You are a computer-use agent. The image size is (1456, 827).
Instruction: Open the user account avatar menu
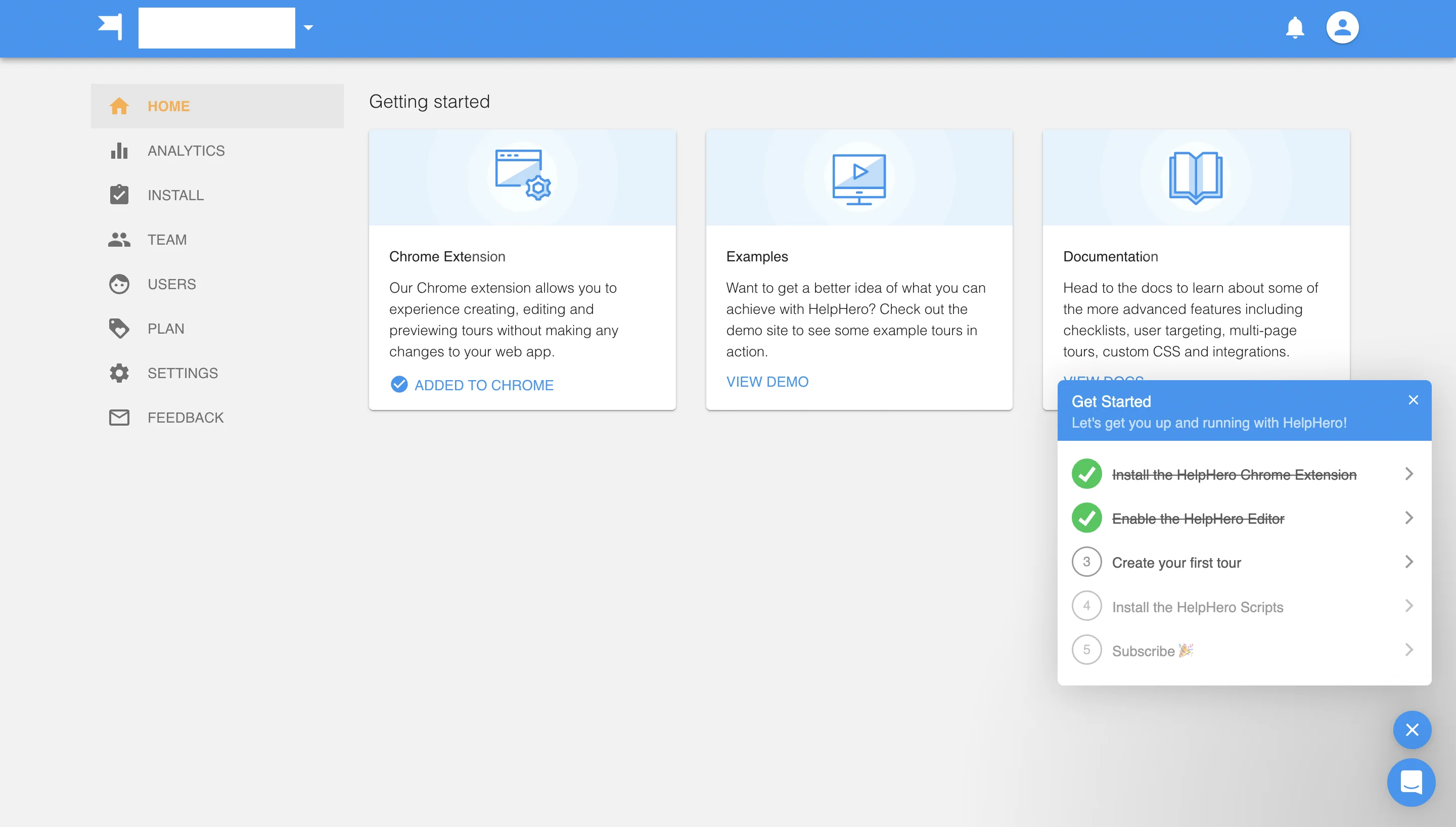[x=1342, y=27]
